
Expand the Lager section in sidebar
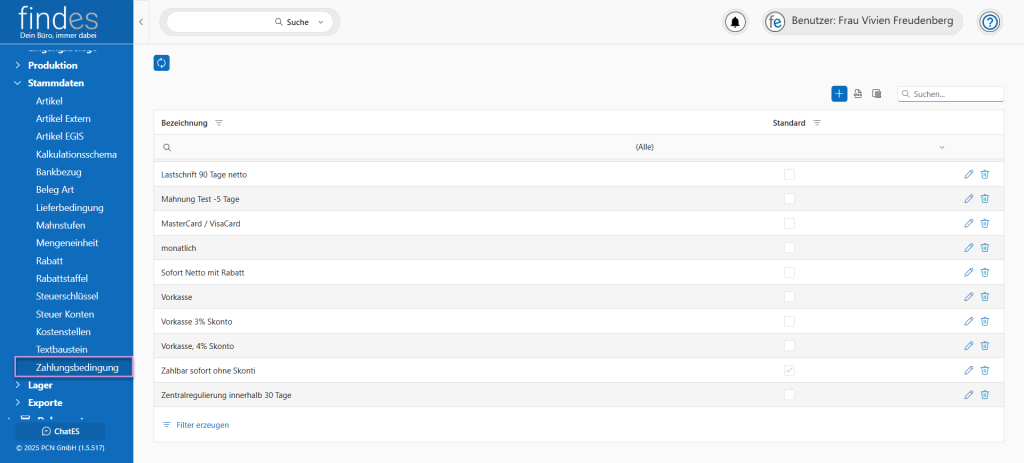point(18,385)
